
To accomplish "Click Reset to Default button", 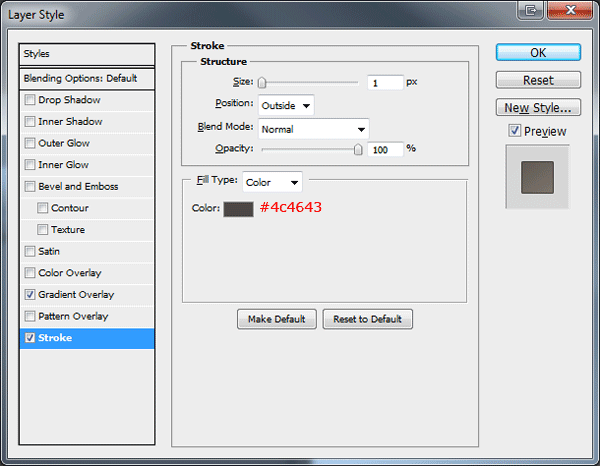I will (367, 319).
